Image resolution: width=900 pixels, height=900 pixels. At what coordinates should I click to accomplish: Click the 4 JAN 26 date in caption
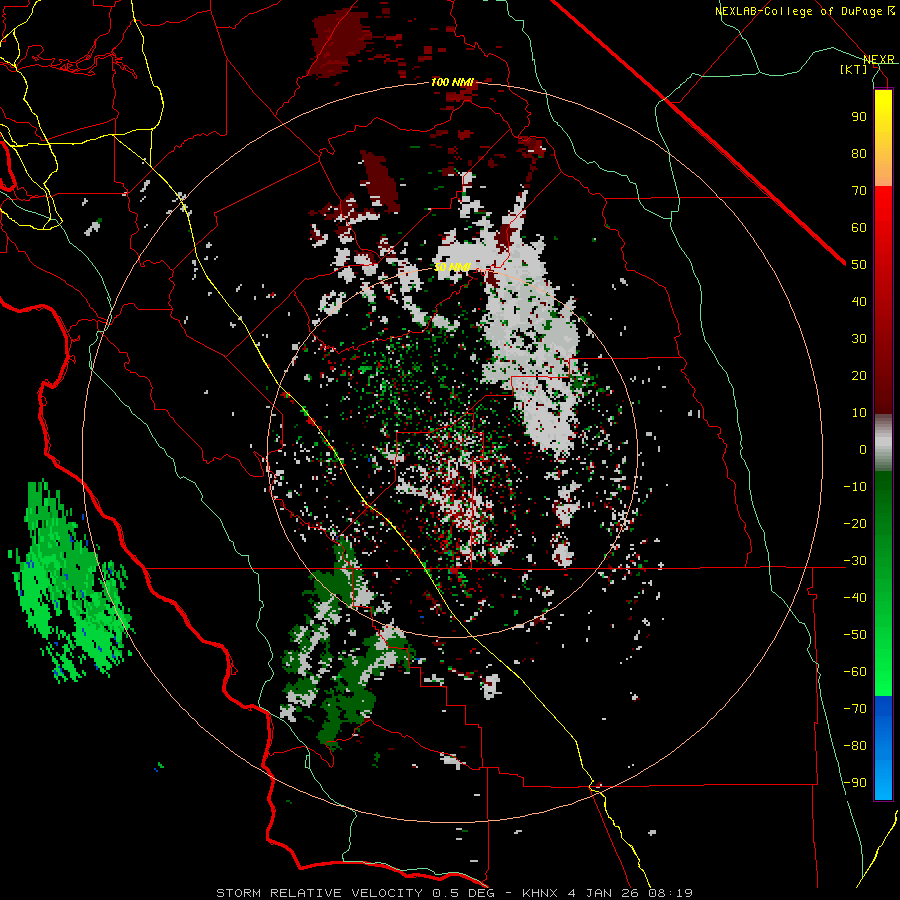coord(604,893)
